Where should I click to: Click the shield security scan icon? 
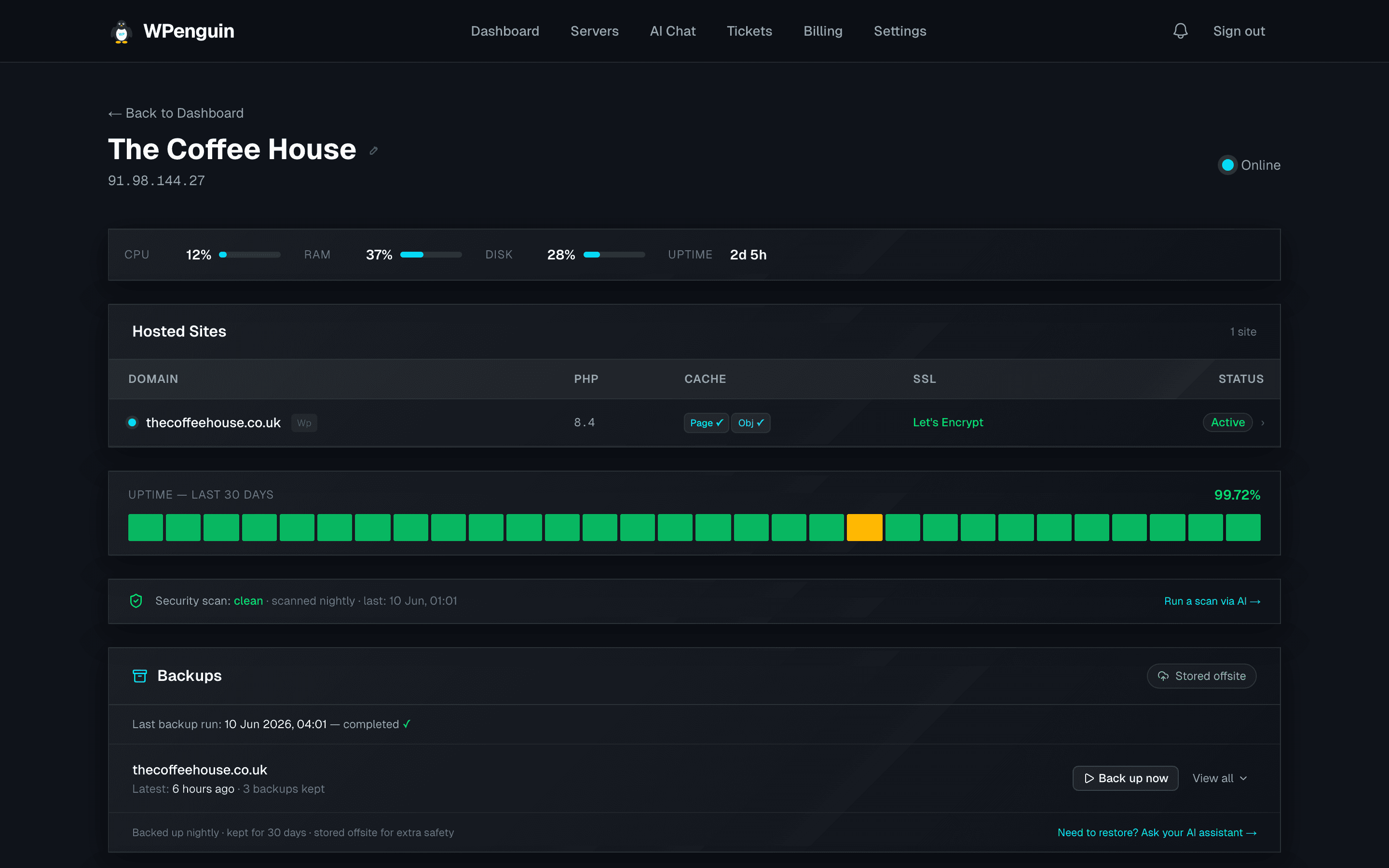136,600
